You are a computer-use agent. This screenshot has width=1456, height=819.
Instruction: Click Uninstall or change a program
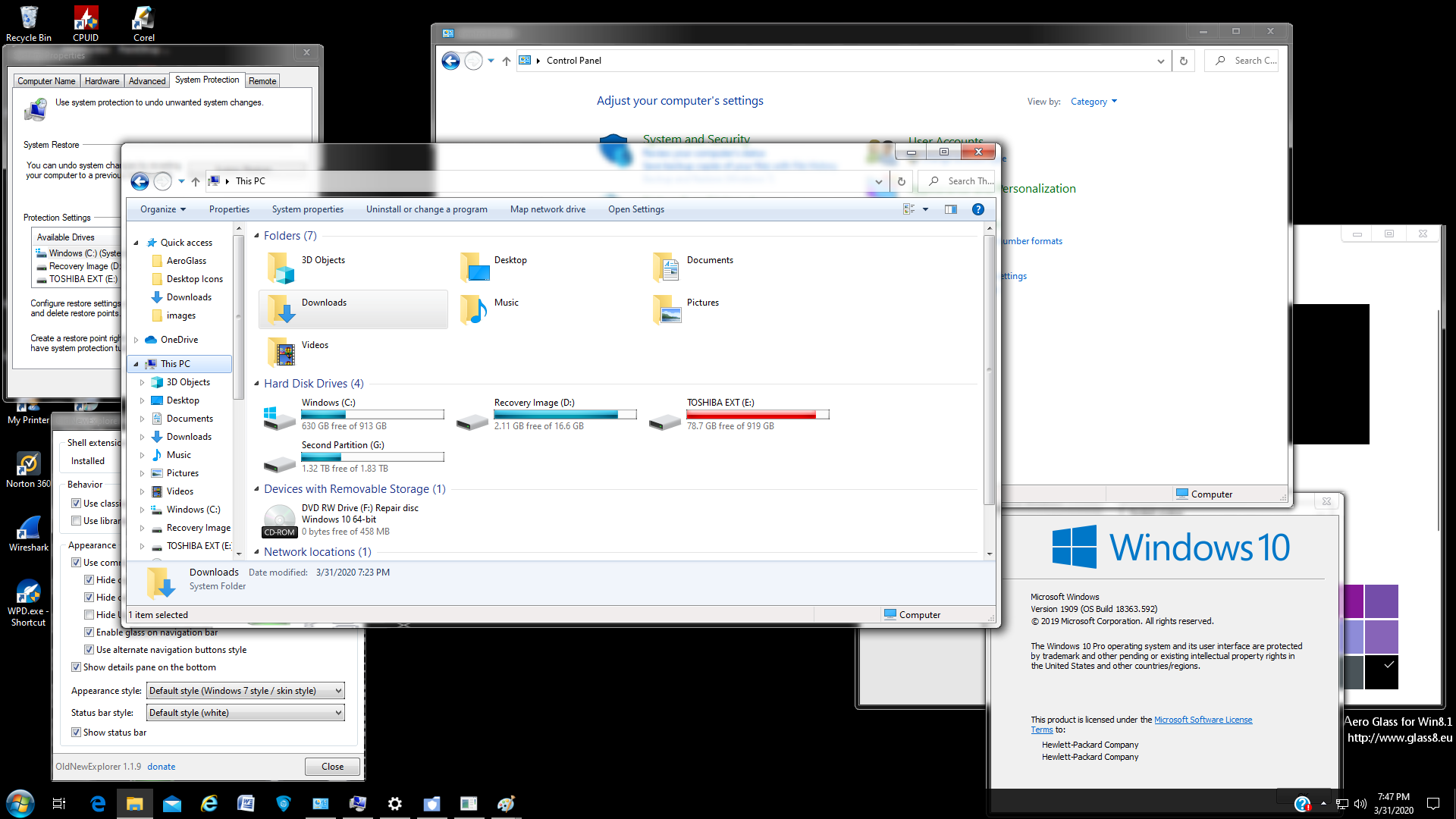point(427,209)
